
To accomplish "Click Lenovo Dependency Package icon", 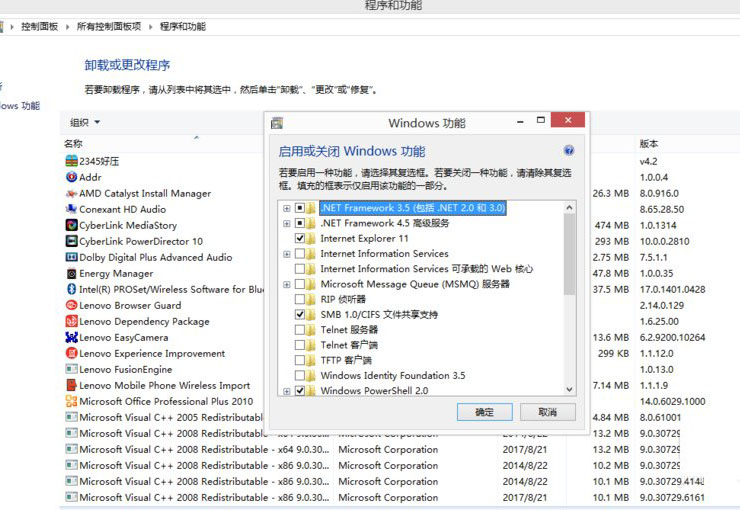I will tap(71, 321).
